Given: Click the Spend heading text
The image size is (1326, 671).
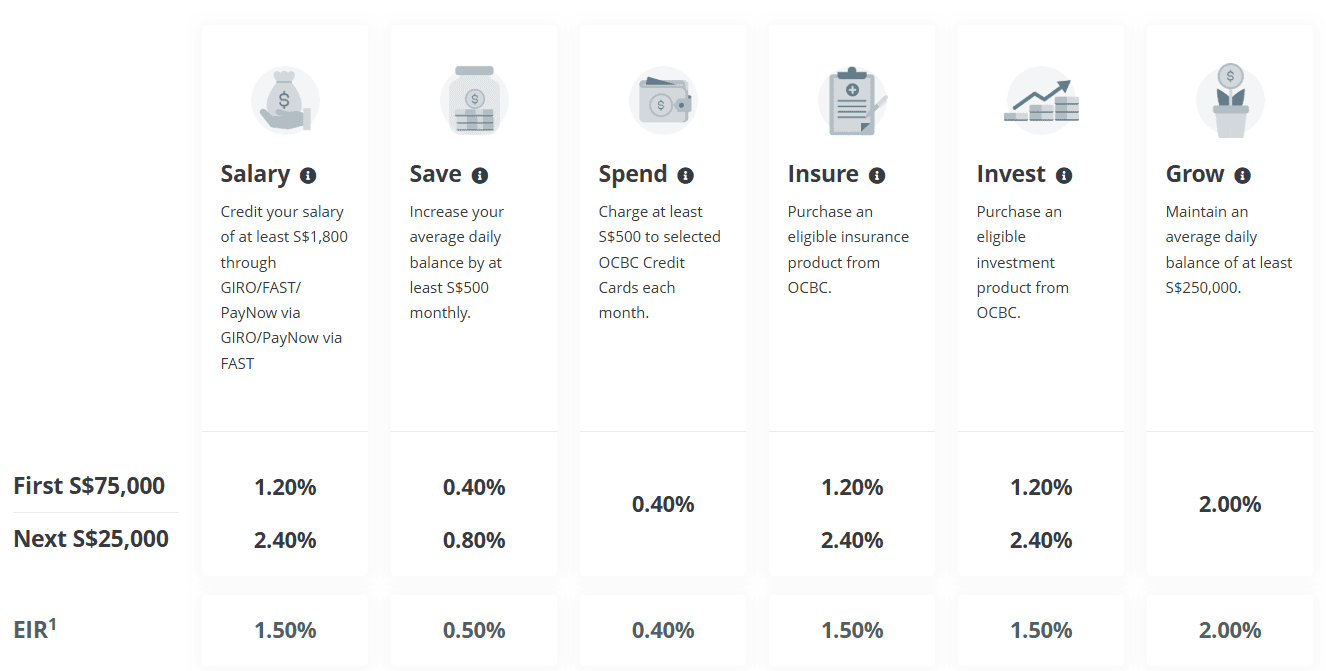Looking at the screenshot, I should [x=633, y=174].
